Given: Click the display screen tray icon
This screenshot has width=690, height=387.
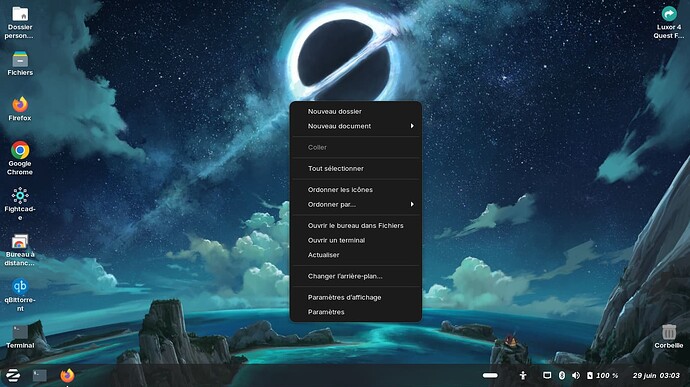Looking at the screenshot, I should click(x=547, y=376).
